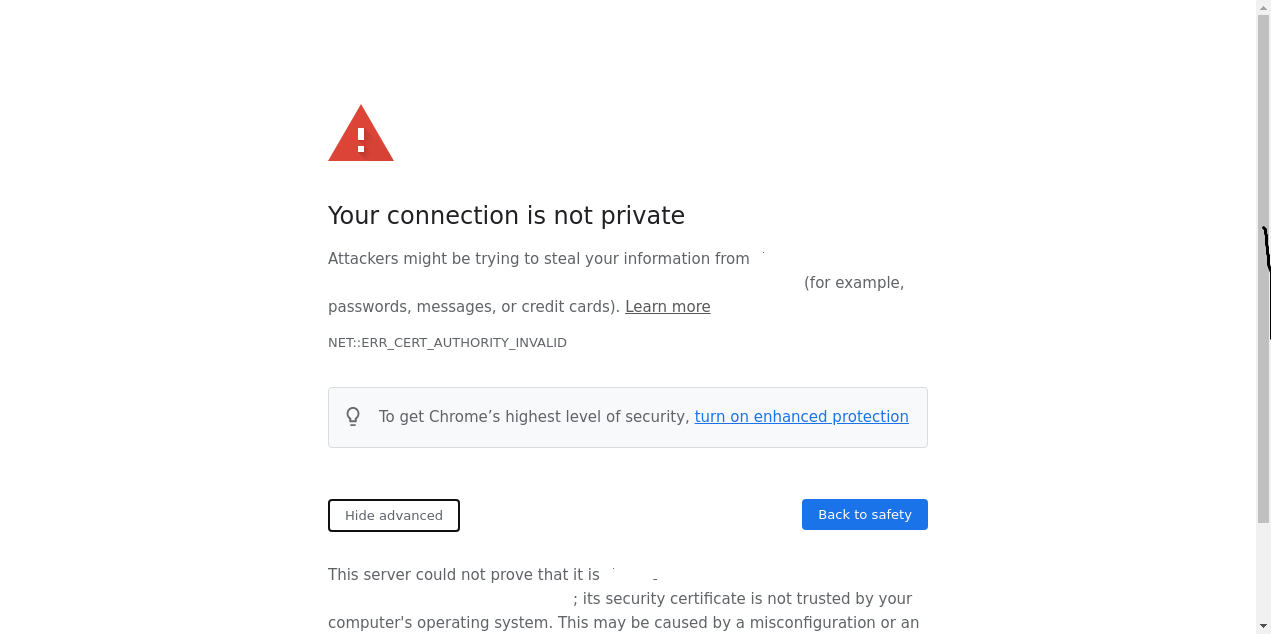Click the enhanced protection suggestion box

coord(628,417)
